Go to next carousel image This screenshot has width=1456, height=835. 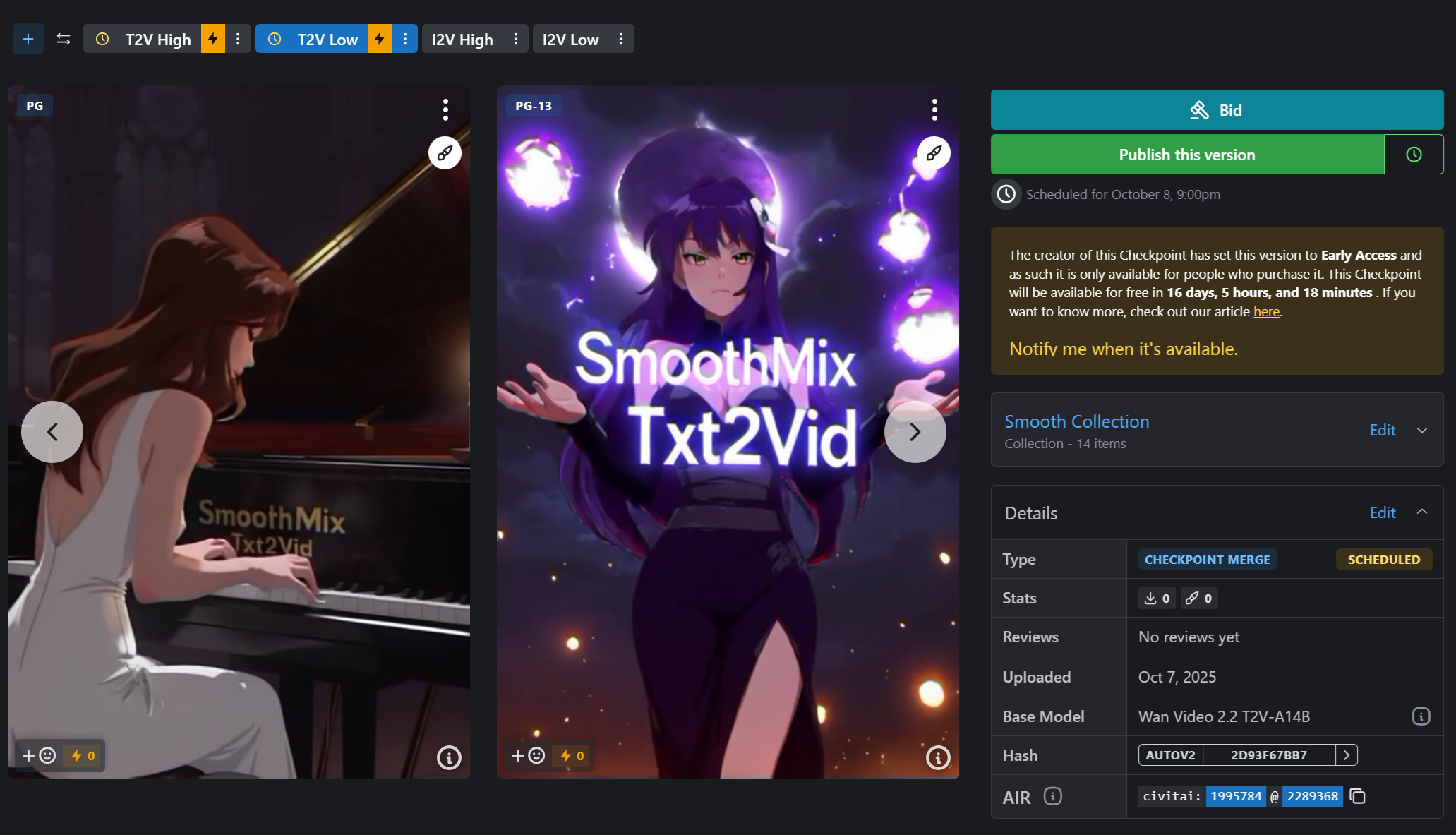coord(915,432)
